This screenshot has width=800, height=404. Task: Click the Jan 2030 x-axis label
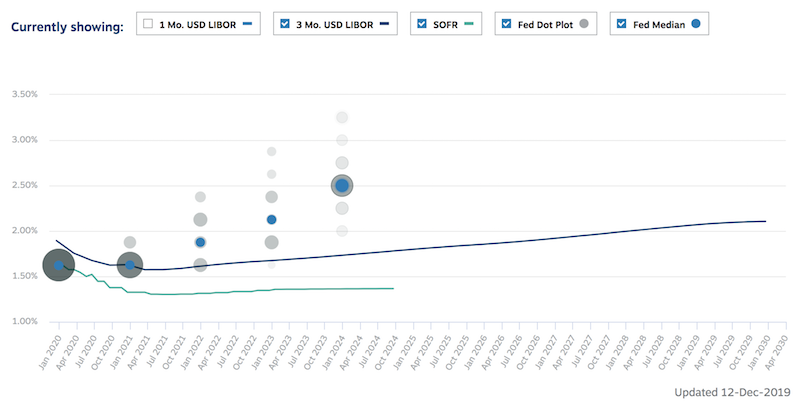[758, 352]
